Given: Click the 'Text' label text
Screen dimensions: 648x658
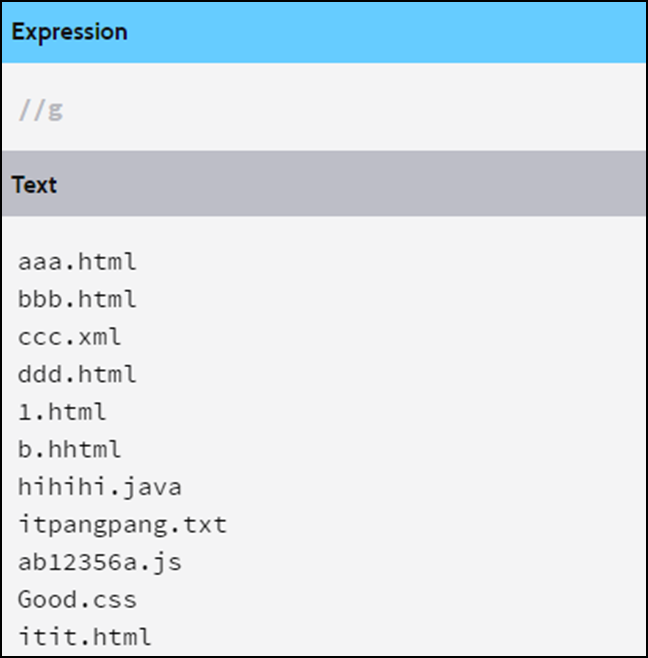Looking at the screenshot, I should tap(34, 185).
